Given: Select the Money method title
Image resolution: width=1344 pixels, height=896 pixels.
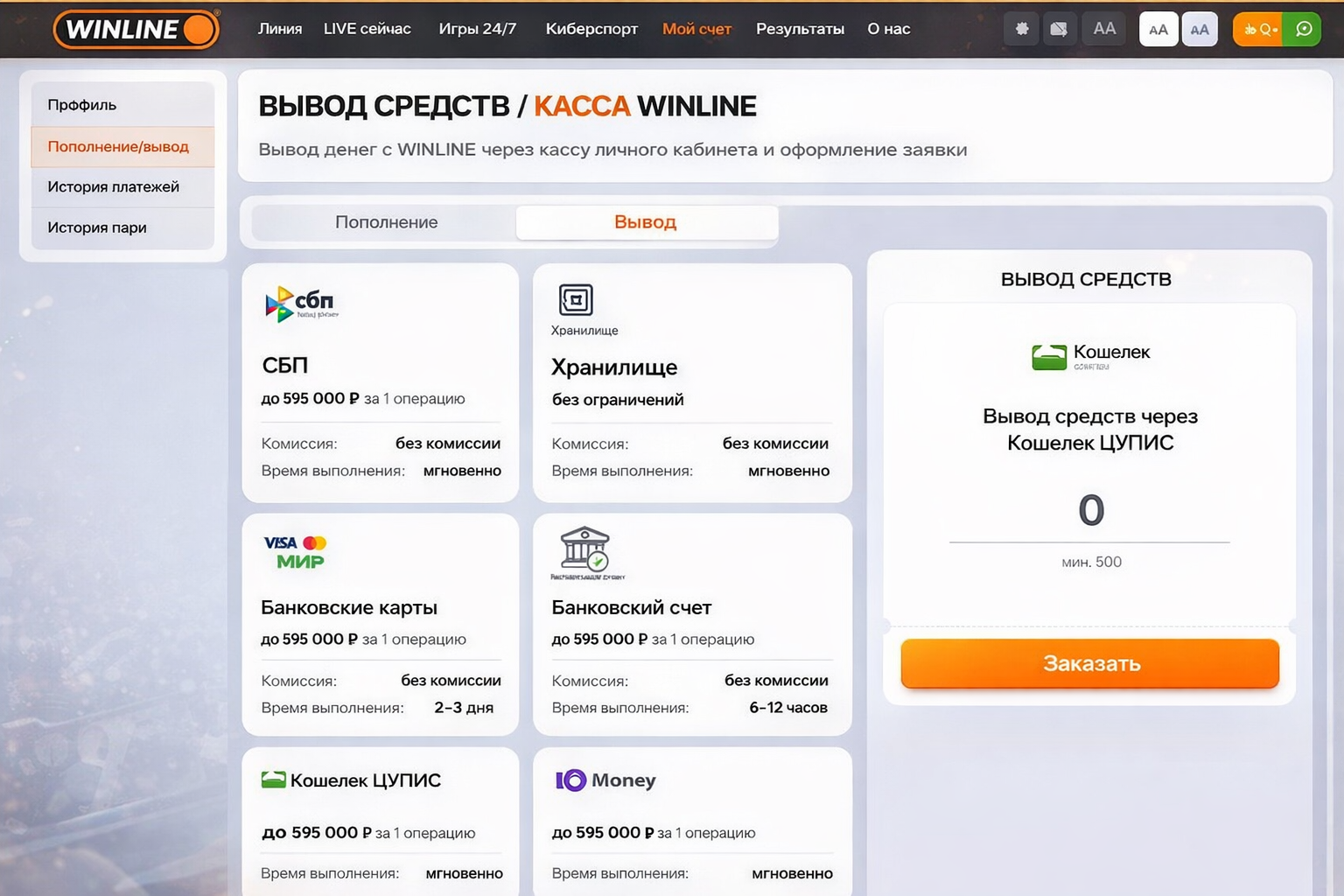Looking at the screenshot, I should pos(624,780).
